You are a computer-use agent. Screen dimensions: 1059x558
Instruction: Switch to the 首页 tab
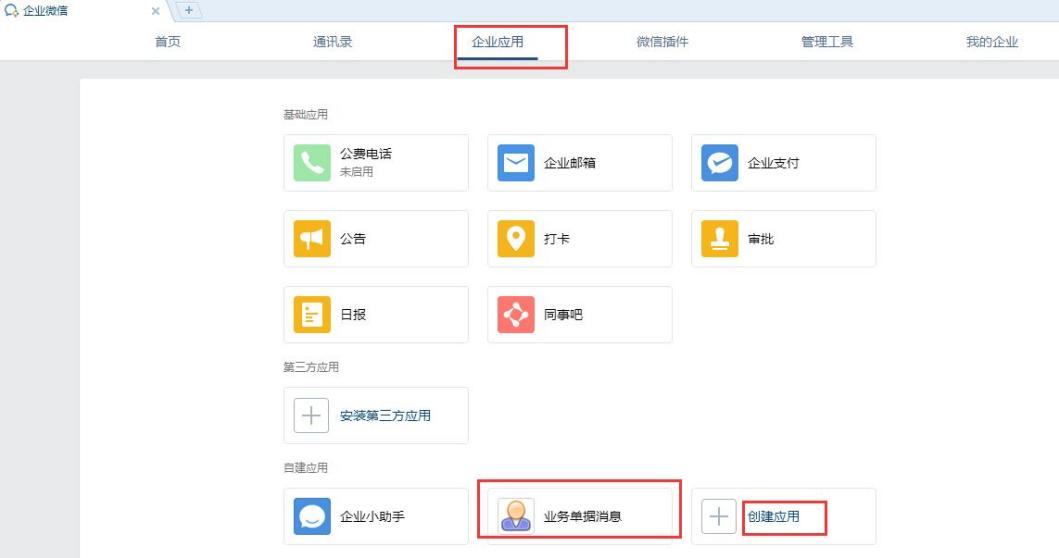coord(168,42)
